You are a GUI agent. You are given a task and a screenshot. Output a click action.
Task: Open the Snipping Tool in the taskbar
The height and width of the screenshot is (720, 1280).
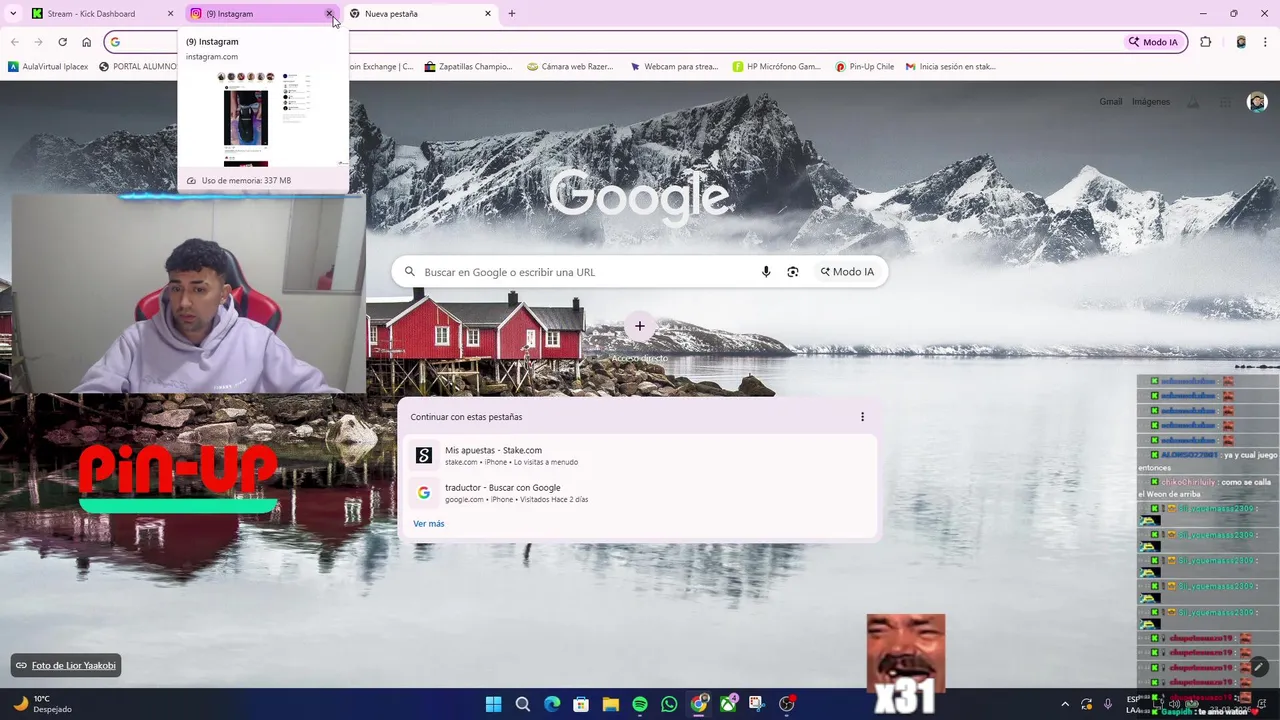tap(757, 704)
